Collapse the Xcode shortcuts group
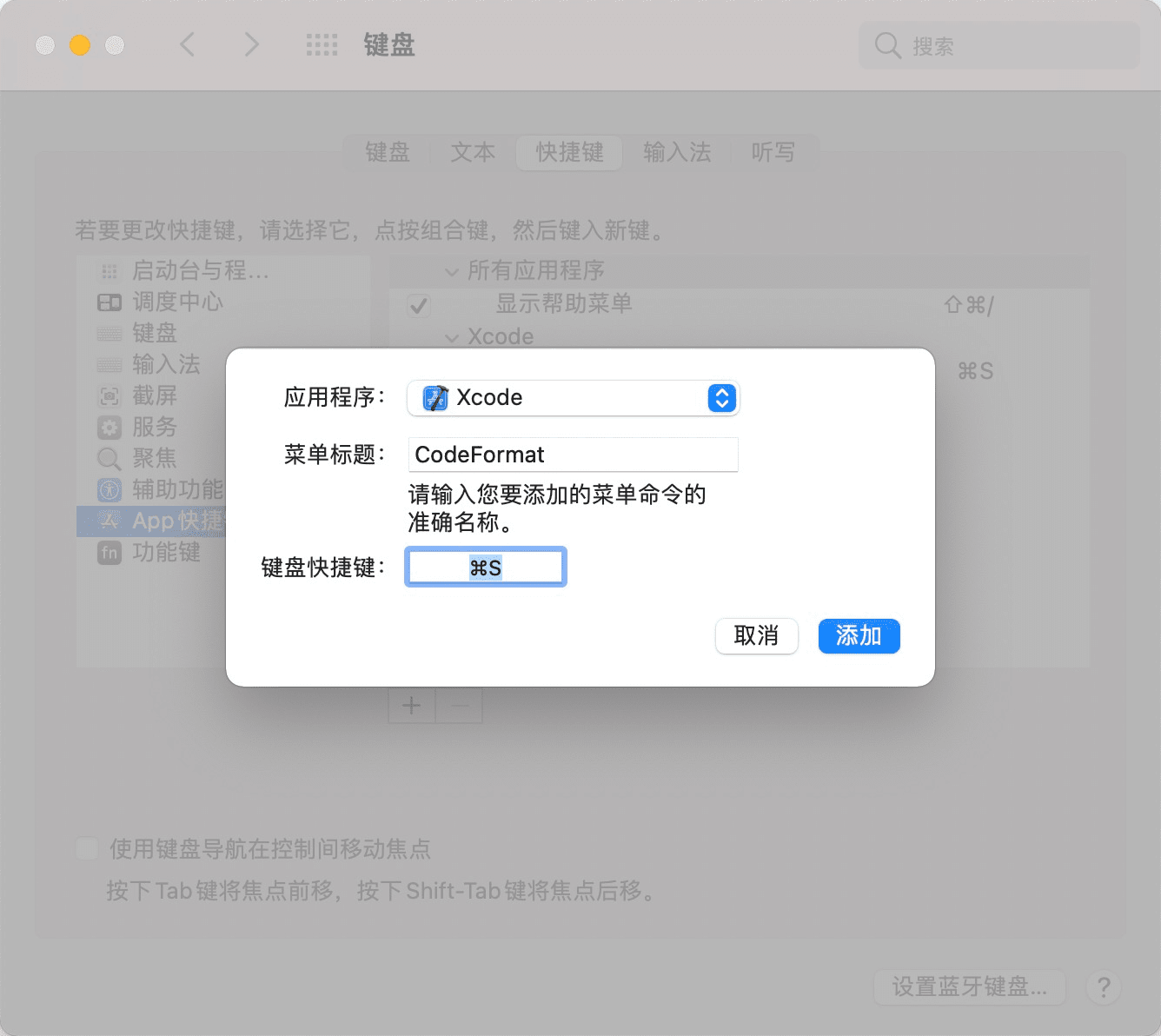1161x1036 pixels. pyautogui.click(x=452, y=337)
